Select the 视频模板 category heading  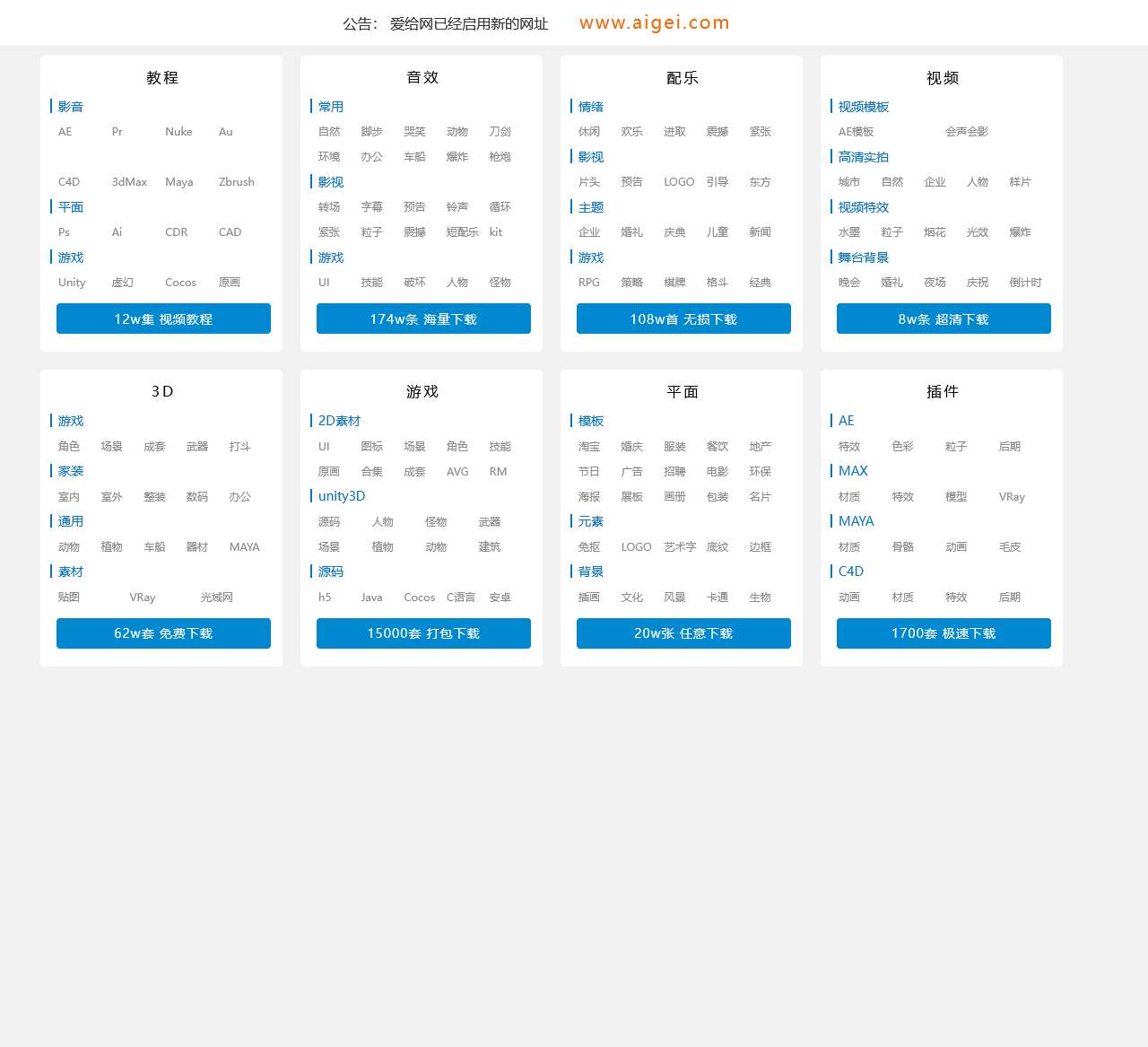tap(863, 106)
